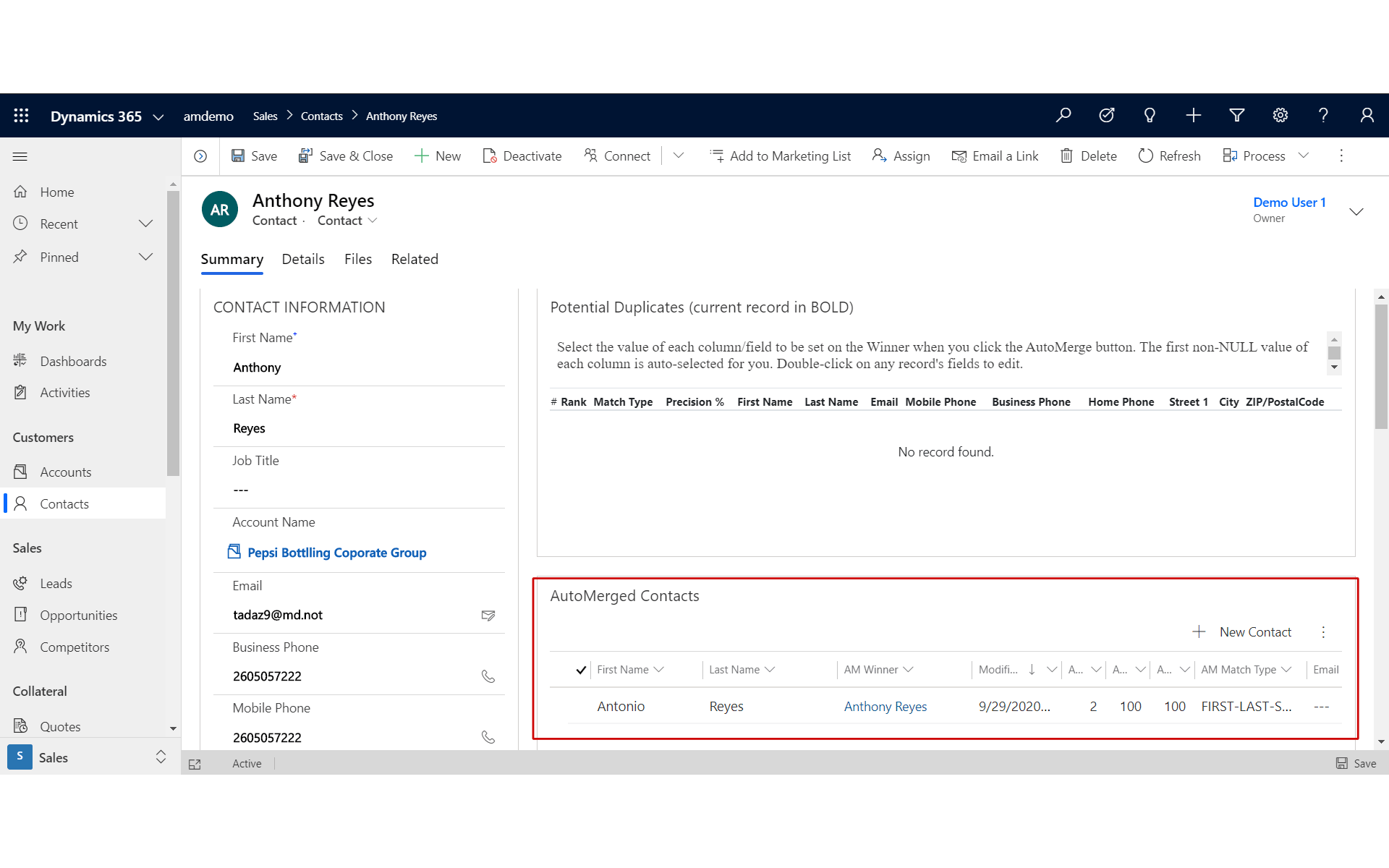1389x868 pixels.
Task: Open the settings gear icon
Action: click(x=1280, y=115)
